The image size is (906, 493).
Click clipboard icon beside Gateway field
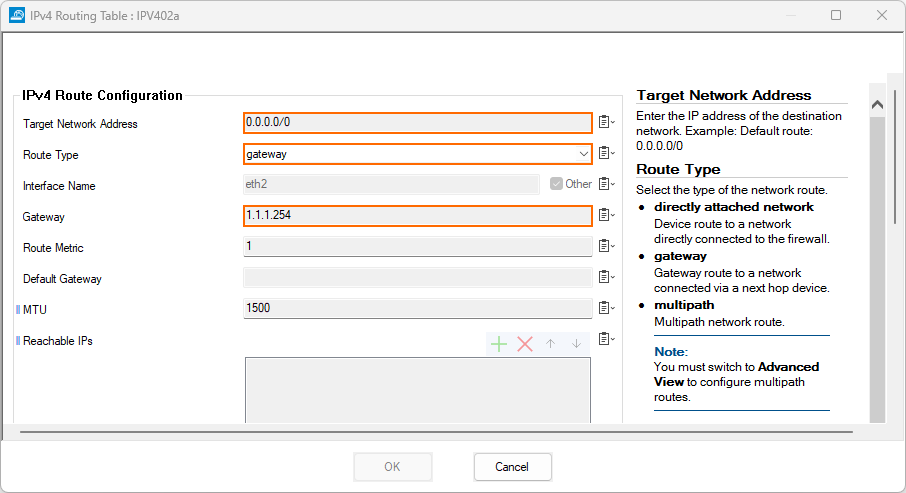(x=606, y=215)
